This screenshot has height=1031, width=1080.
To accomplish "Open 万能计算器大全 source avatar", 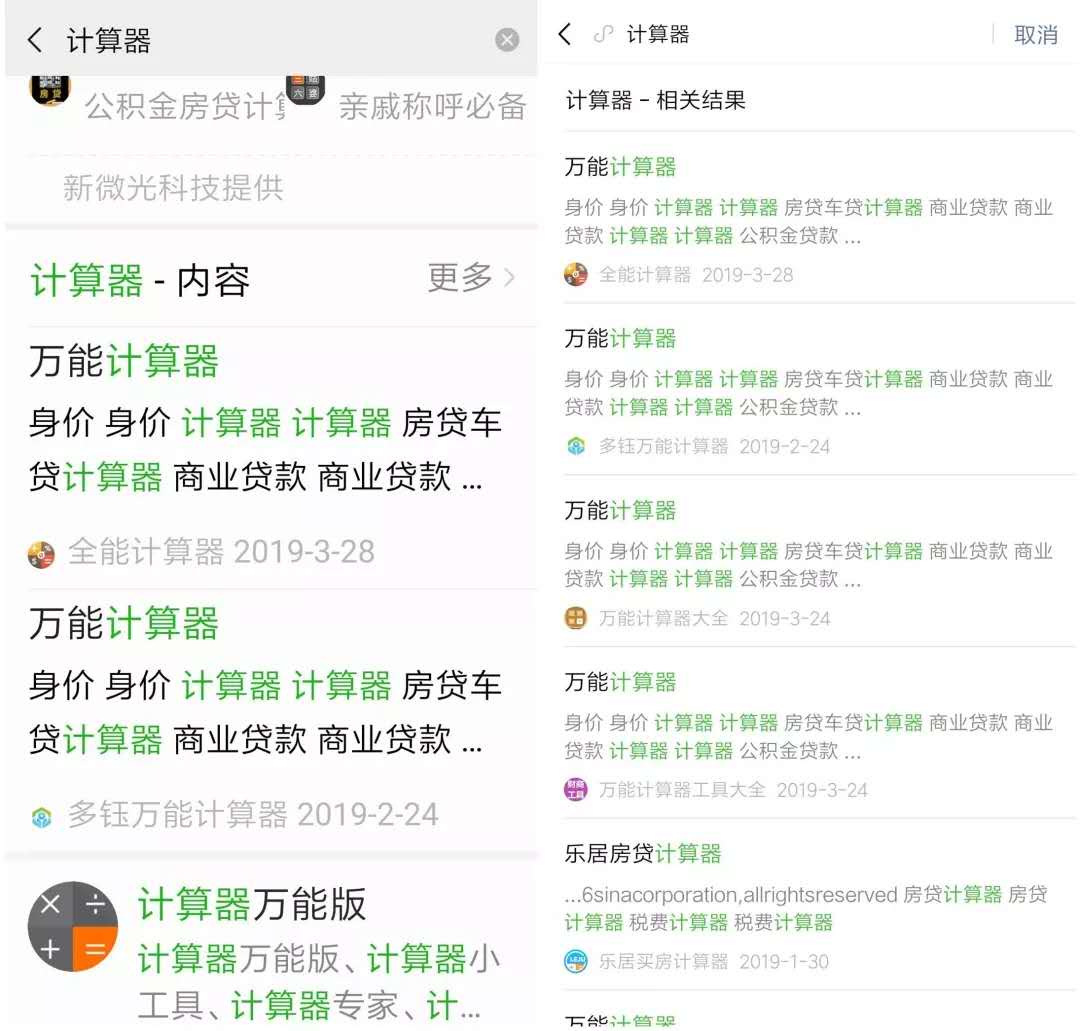I will point(576,618).
